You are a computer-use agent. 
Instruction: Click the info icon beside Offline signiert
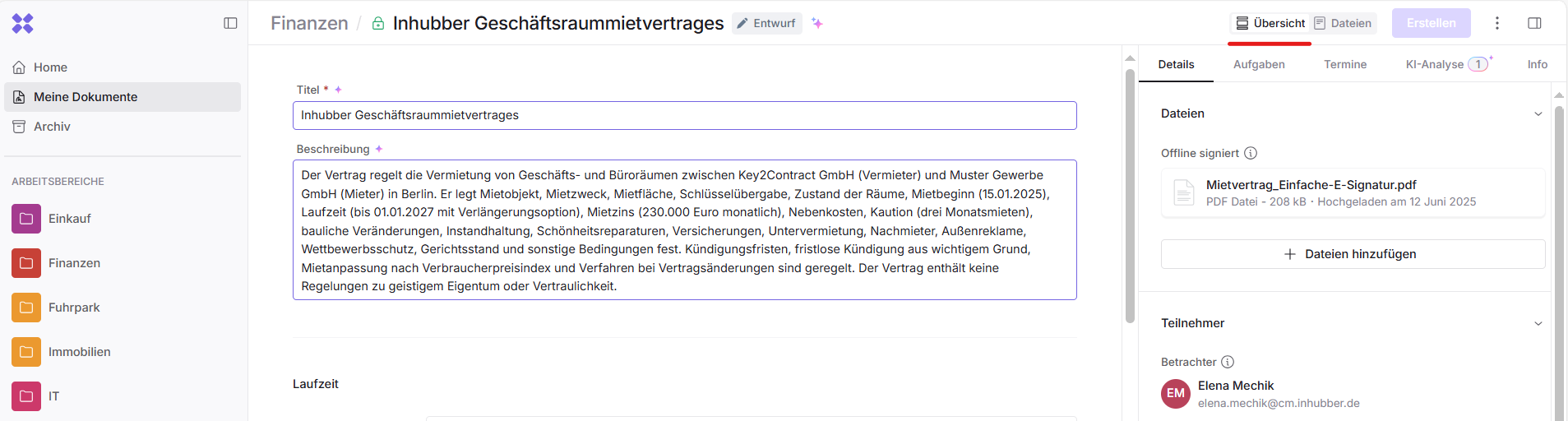pyautogui.click(x=1251, y=153)
